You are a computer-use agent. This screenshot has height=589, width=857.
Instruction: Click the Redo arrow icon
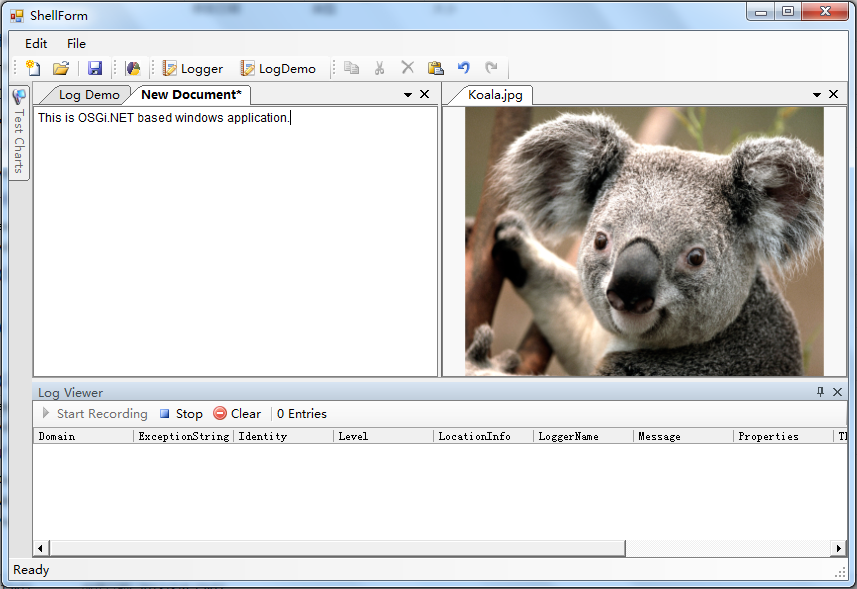click(490, 67)
